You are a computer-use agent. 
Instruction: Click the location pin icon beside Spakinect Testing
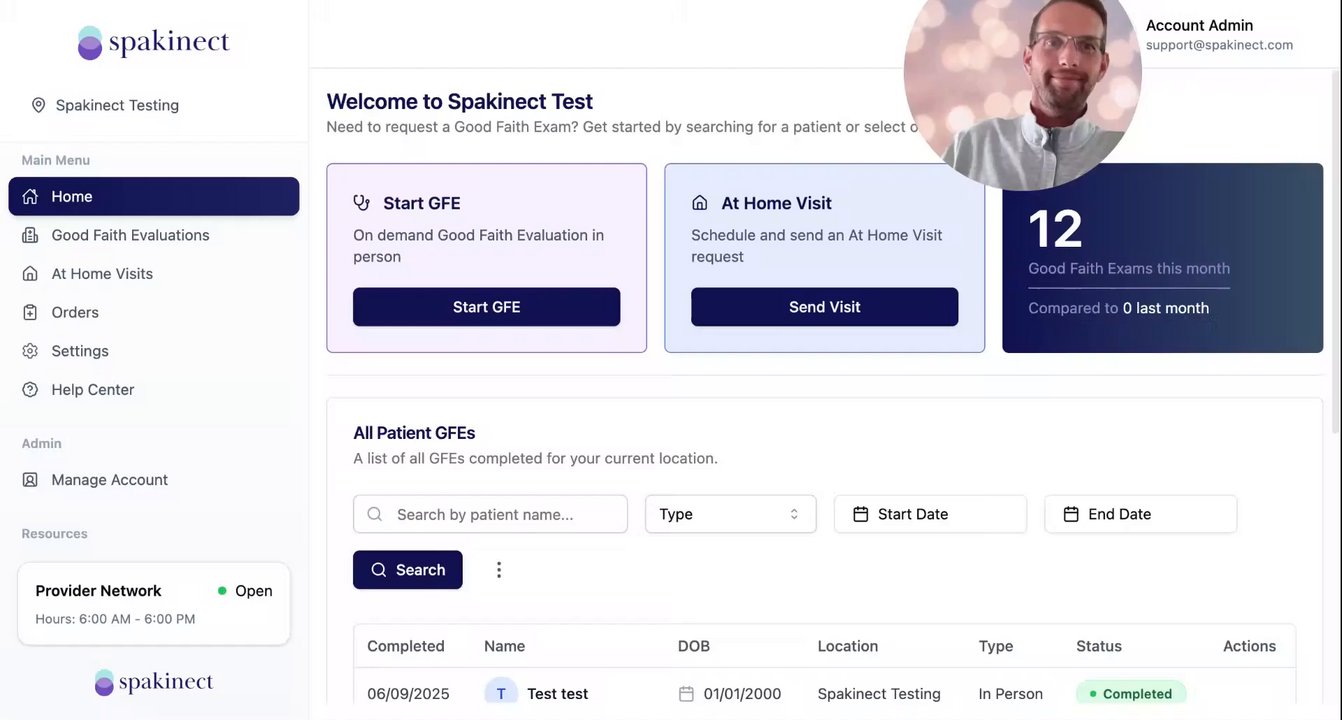click(x=39, y=105)
